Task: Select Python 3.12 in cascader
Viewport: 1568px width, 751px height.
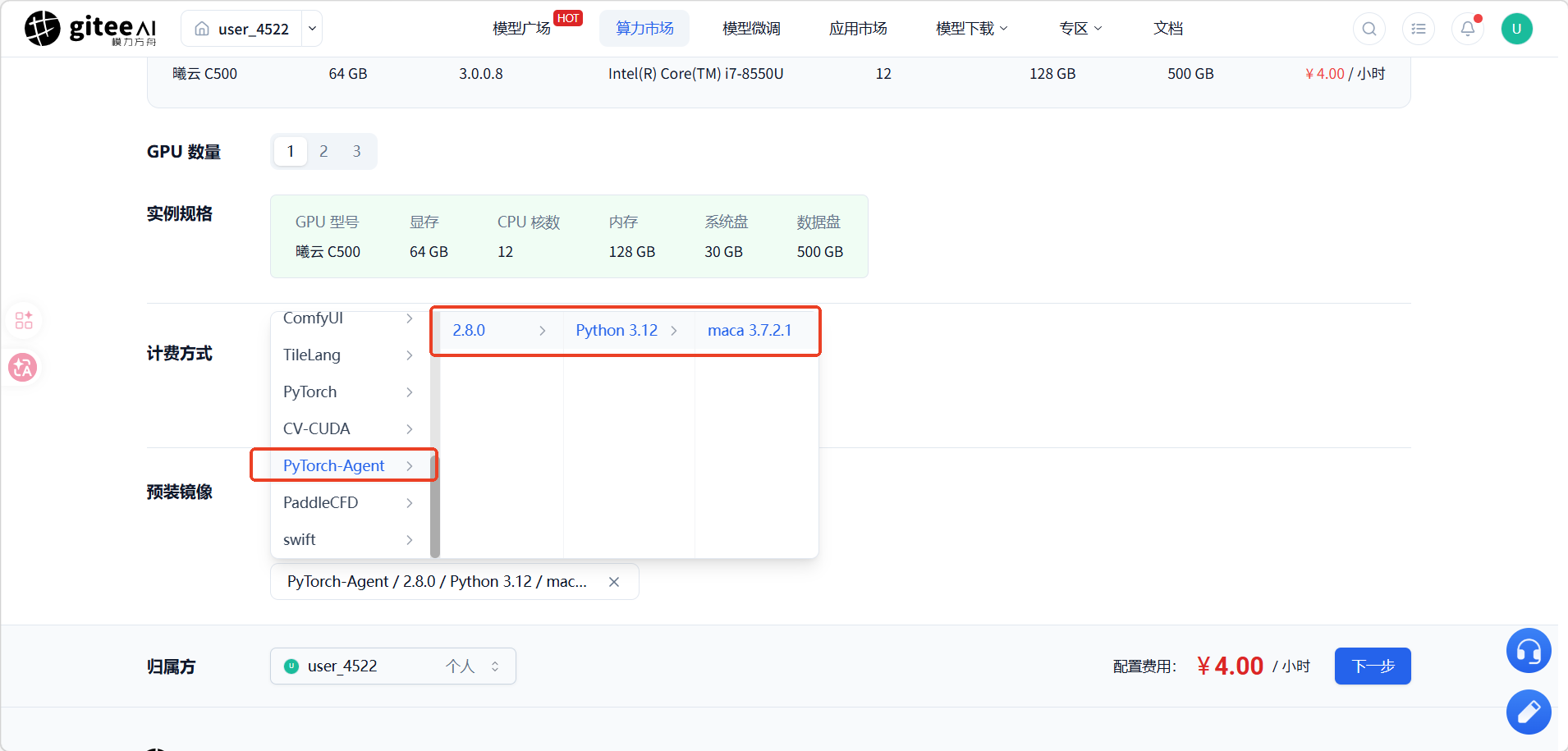Action: click(627, 330)
